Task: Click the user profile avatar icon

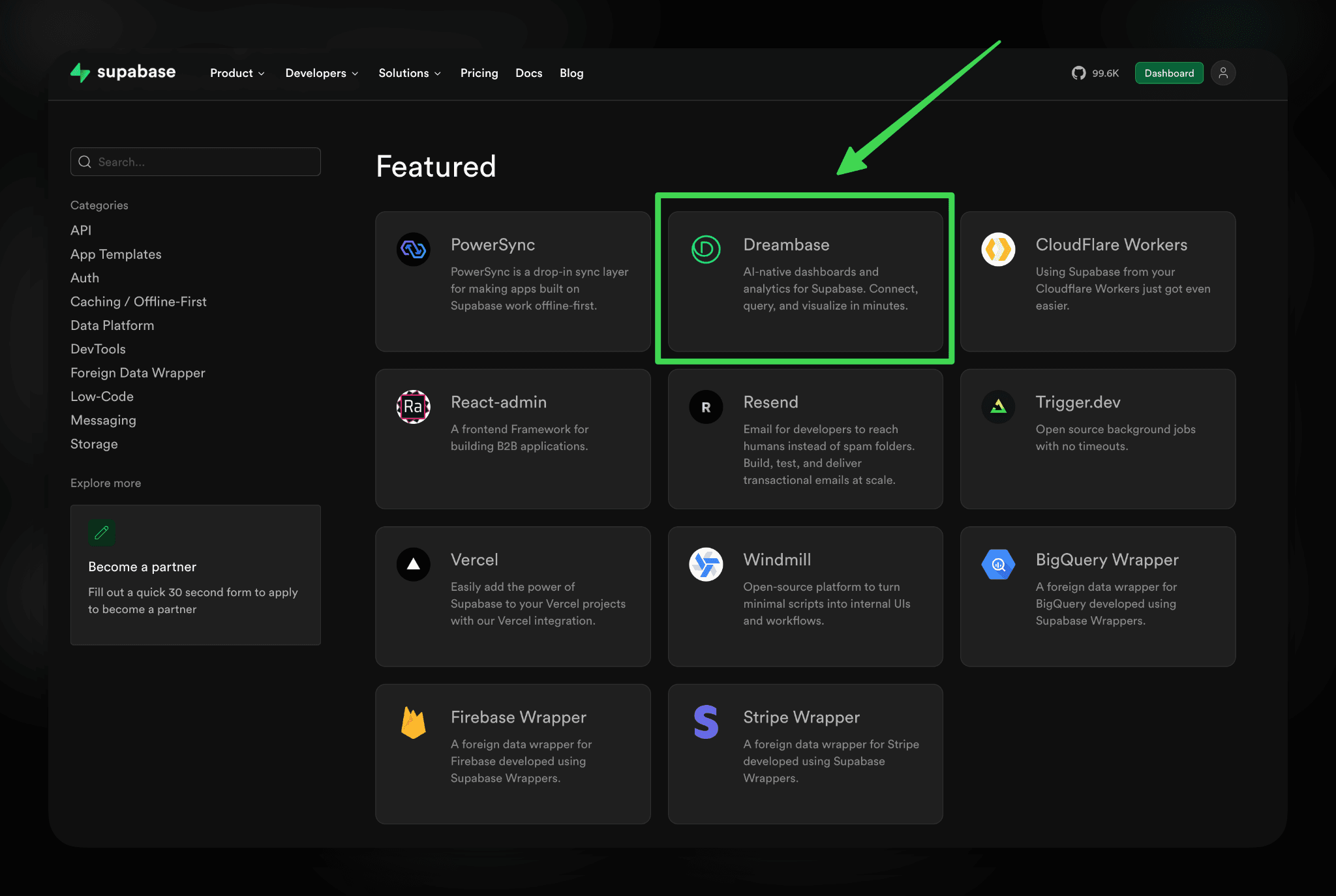Action: 1222,73
